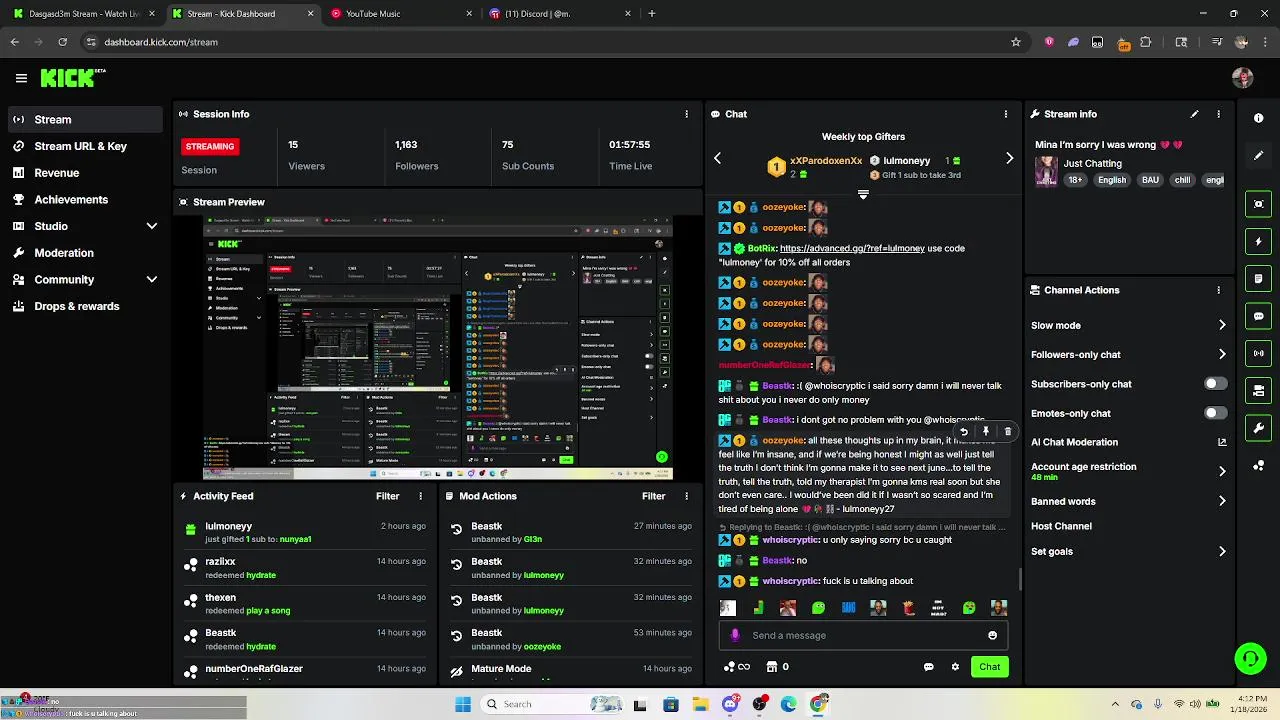Toggle wrench widget in right rail
Screen dimensions: 1280x720
pyautogui.click(x=1259, y=428)
